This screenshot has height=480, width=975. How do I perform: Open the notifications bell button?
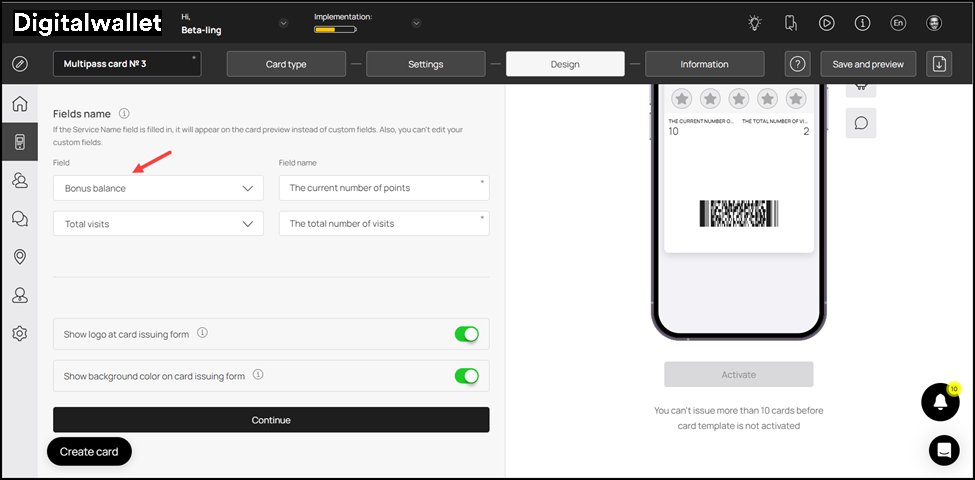(x=940, y=402)
